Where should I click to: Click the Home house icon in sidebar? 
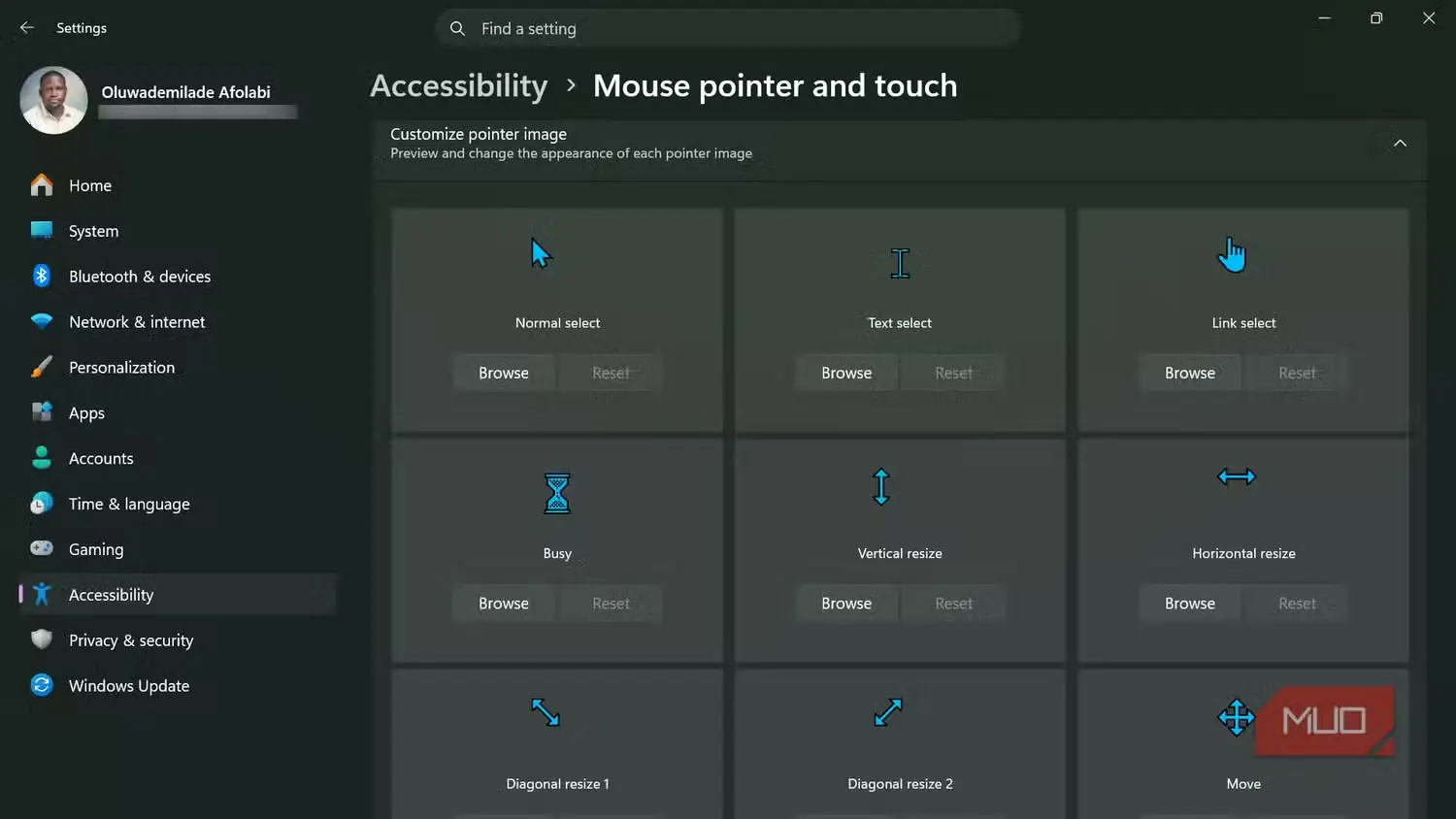[42, 184]
